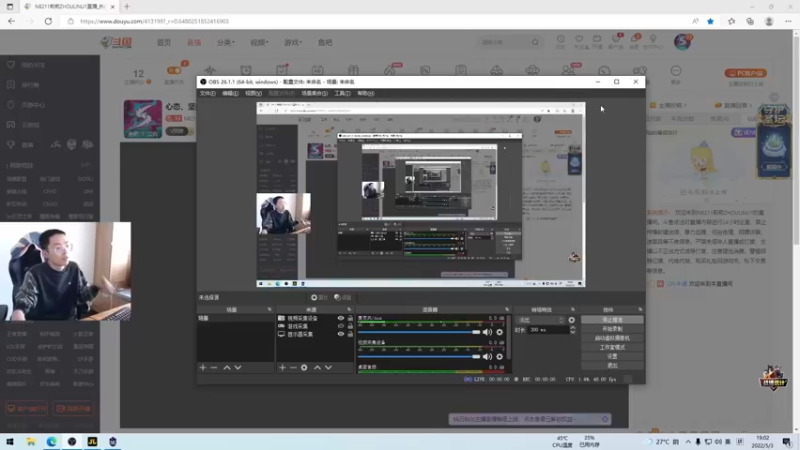Viewport: 800px width, 450px height.
Task: Add a new scene with the plus icon
Action: pos(203,367)
